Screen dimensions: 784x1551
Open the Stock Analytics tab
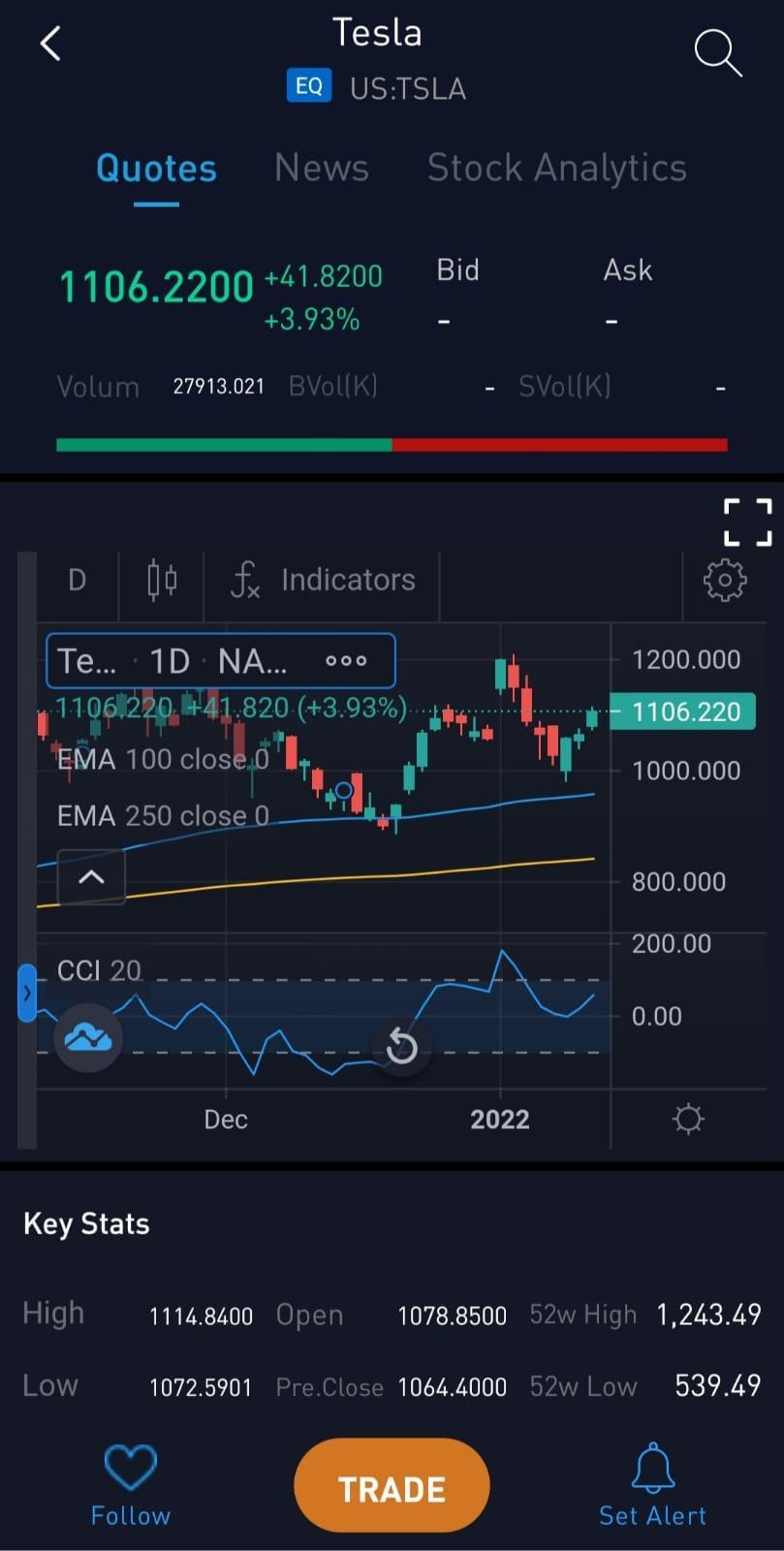(557, 168)
